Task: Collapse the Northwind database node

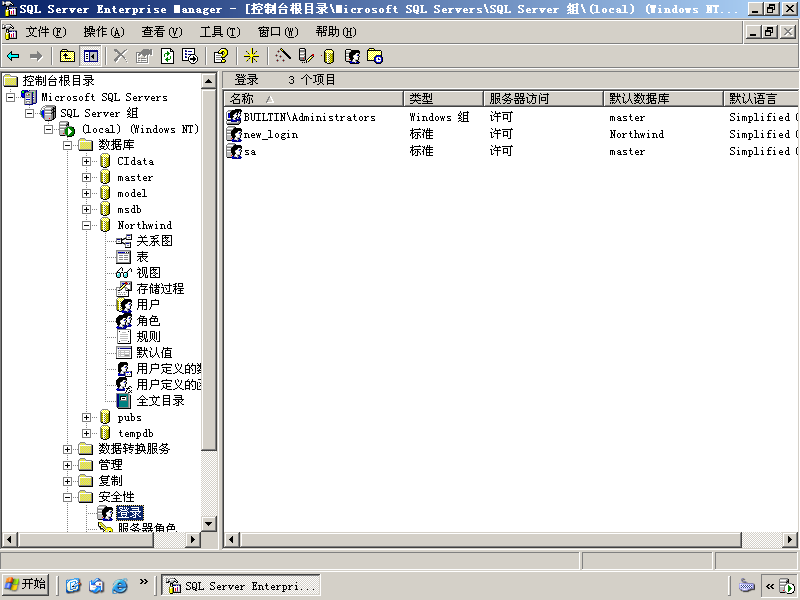Action: point(87,225)
